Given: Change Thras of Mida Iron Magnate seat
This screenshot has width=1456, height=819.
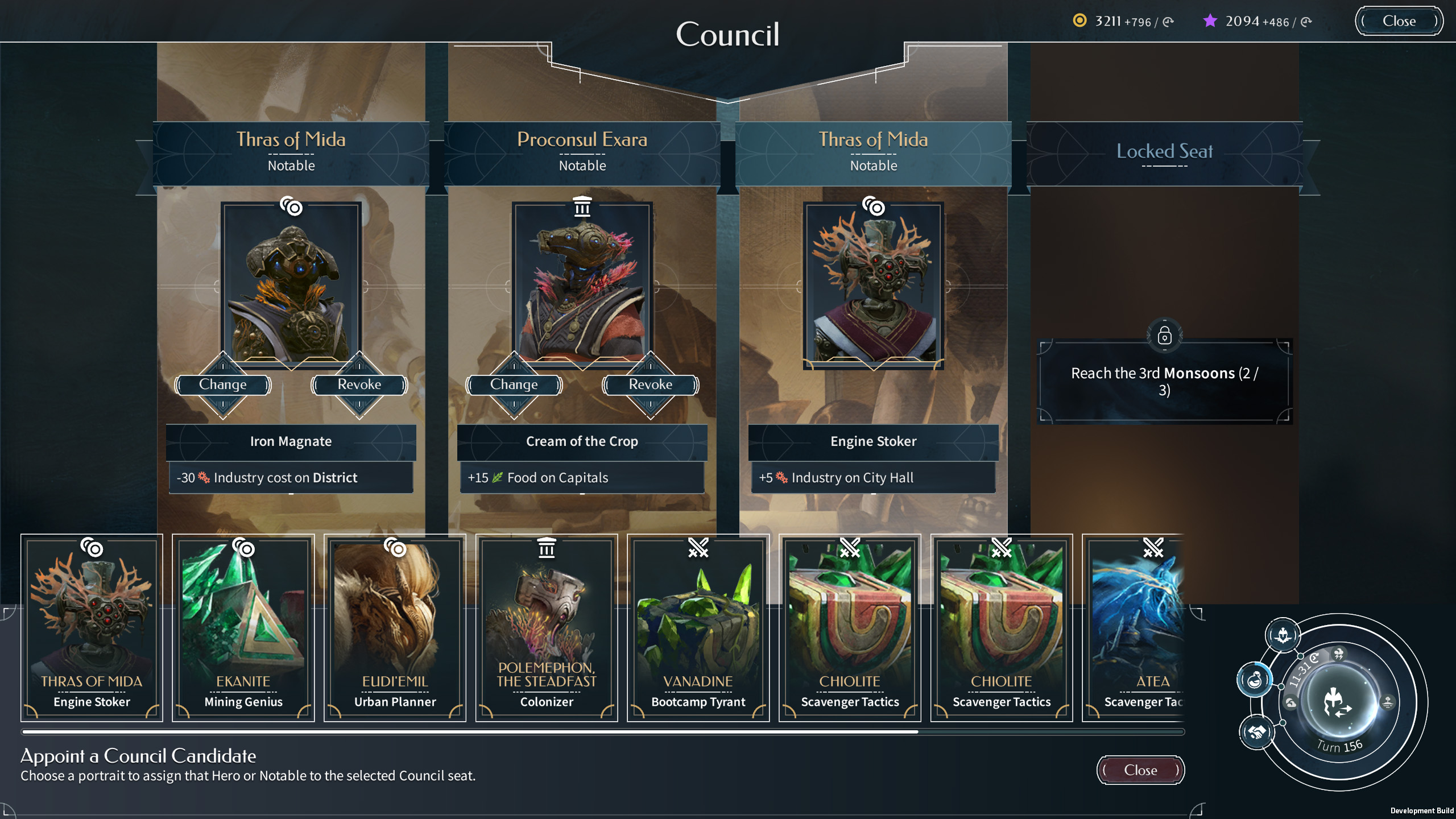Looking at the screenshot, I should point(223,385).
